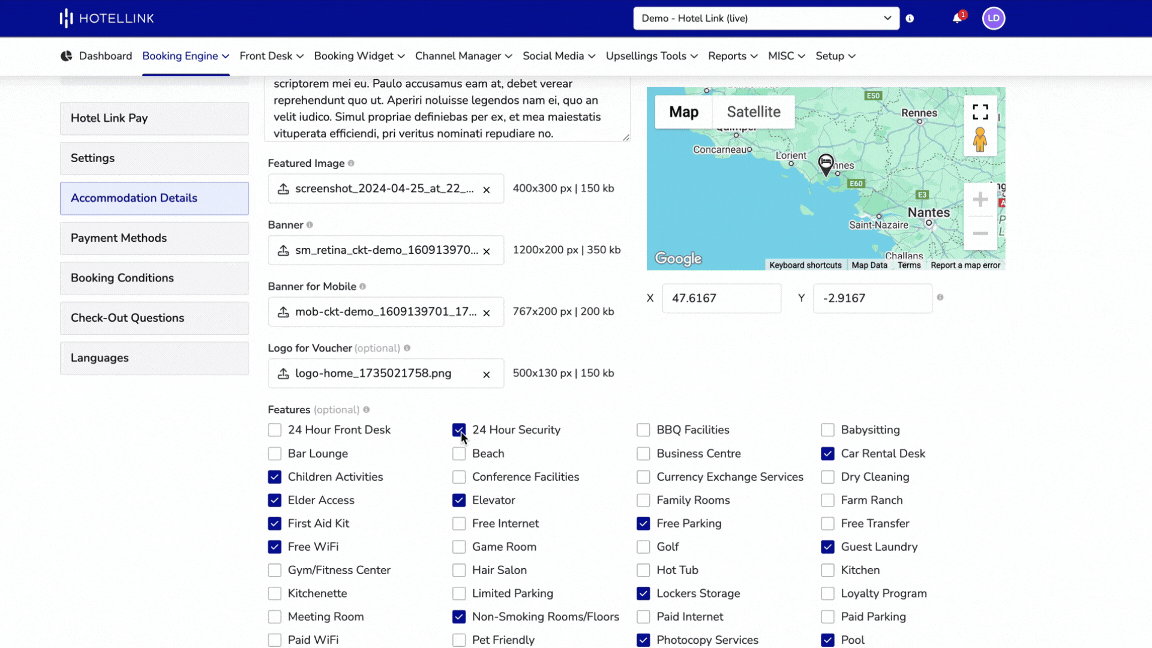Remove the Banner image file

tap(486, 251)
